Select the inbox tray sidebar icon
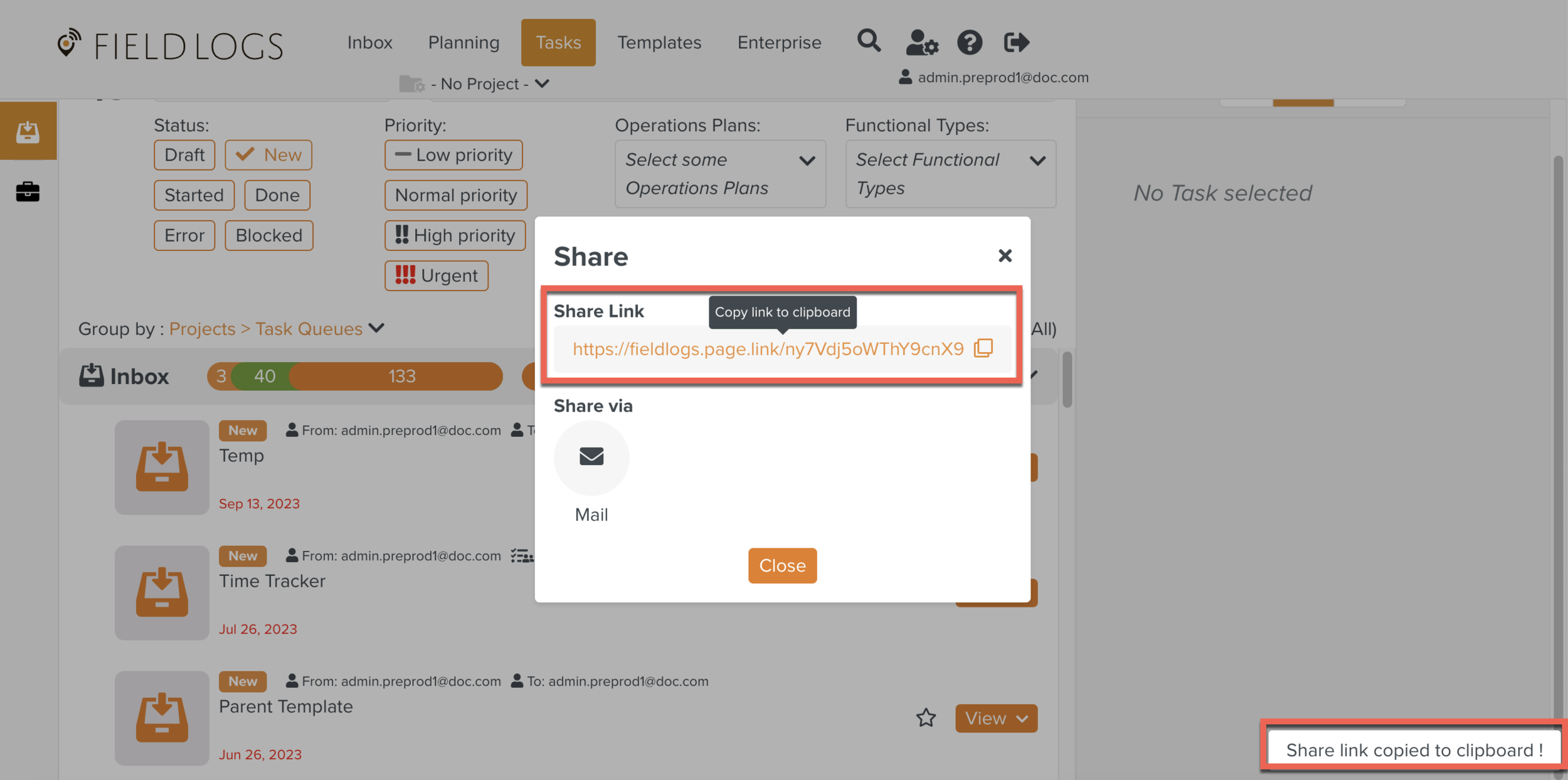Viewport: 1568px width, 780px height. [x=28, y=132]
